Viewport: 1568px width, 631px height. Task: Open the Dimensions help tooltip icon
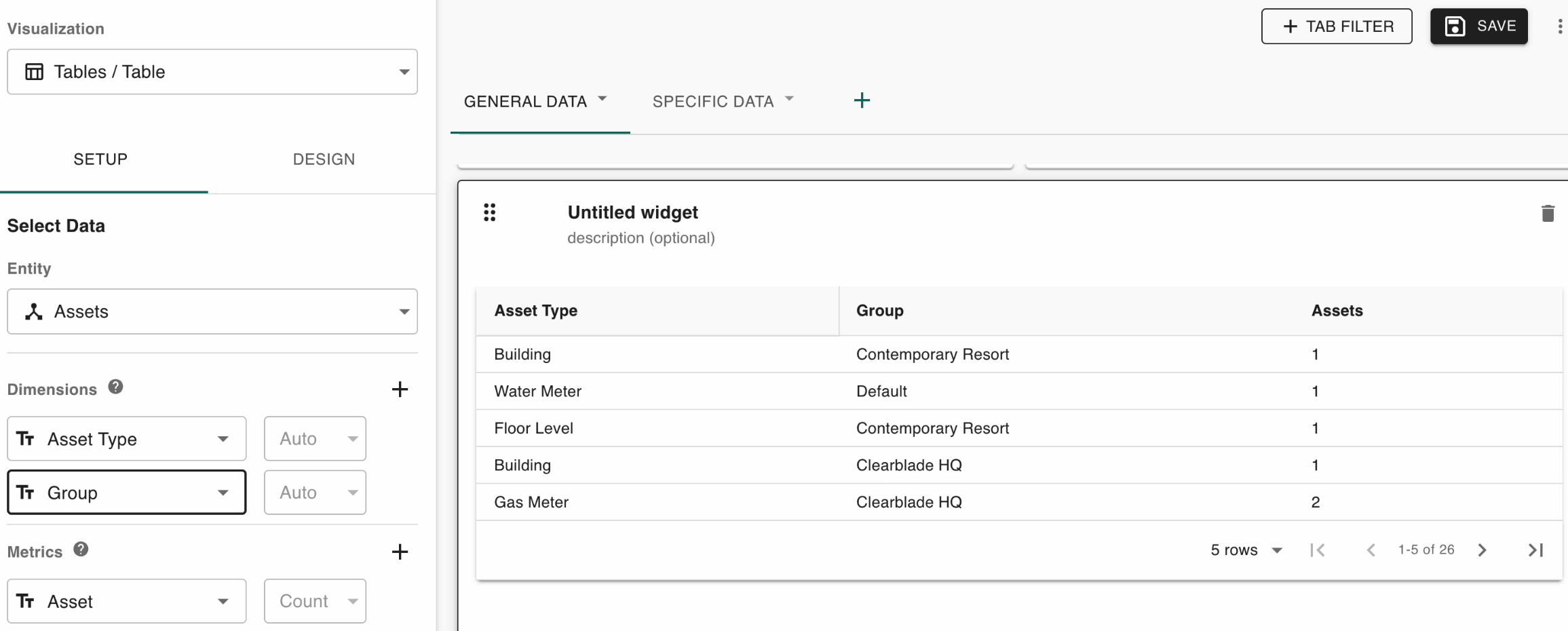click(x=116, y=387)
